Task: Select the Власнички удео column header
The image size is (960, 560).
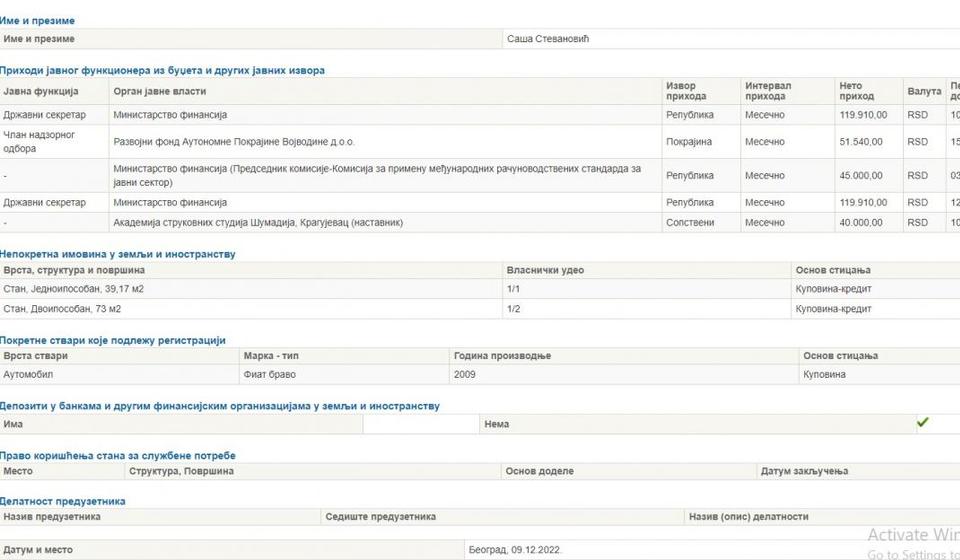Action: click(545, 270)
